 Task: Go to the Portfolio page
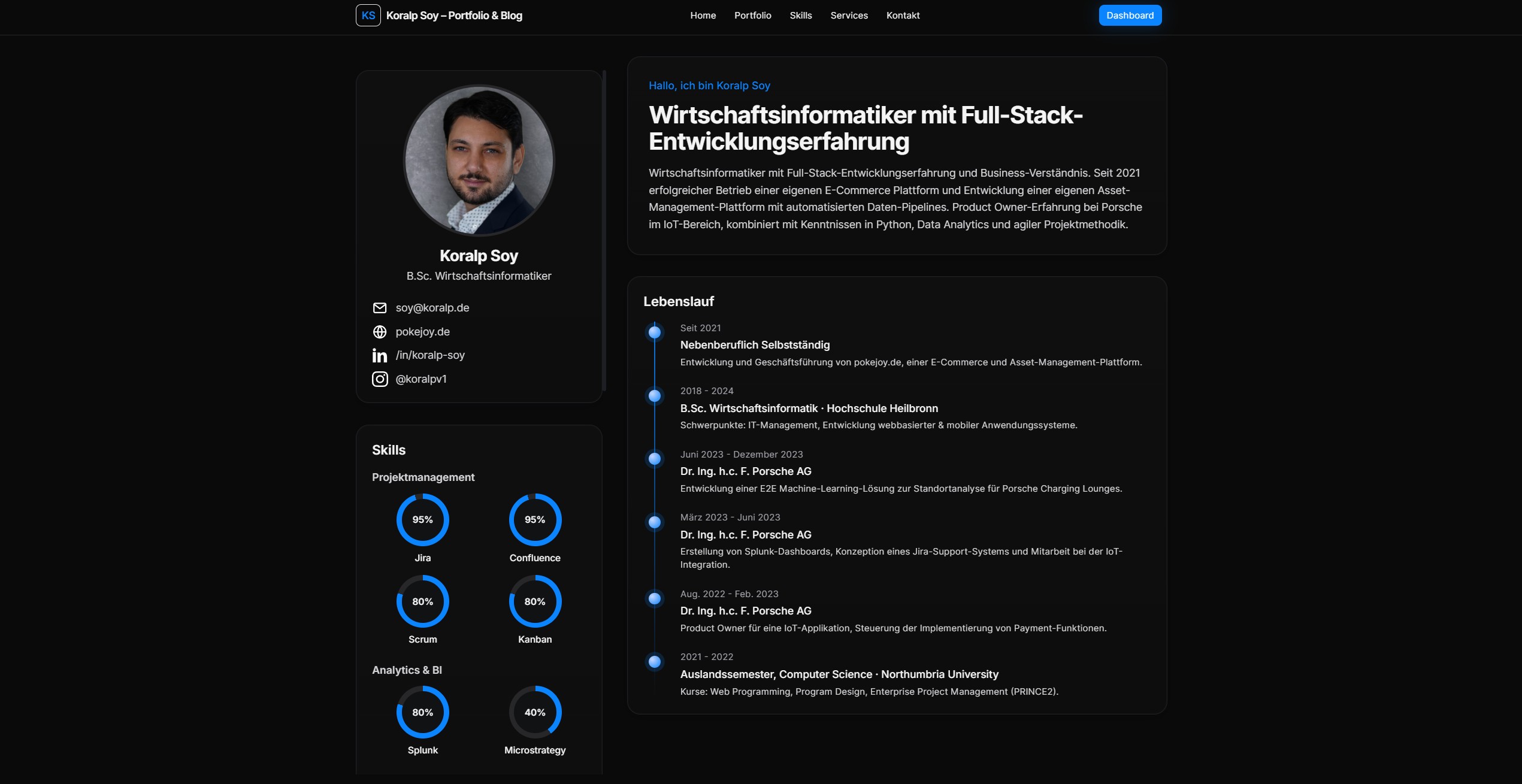752,16
